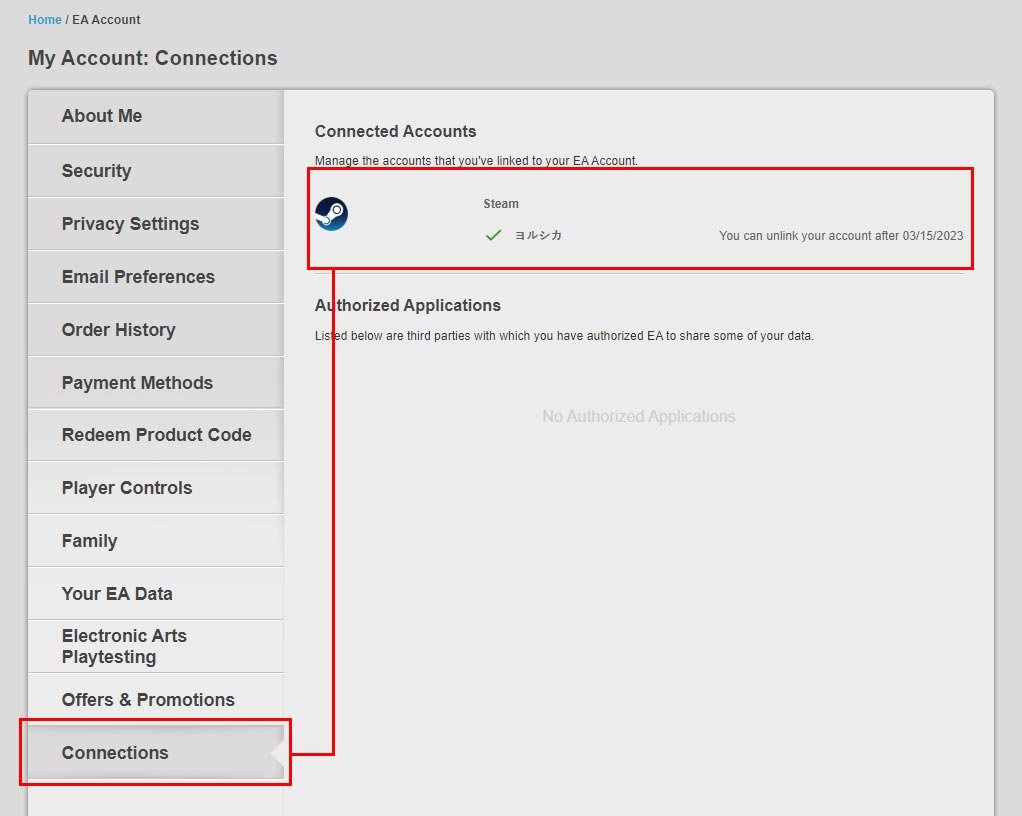
Task: Click the Home breadcrumb link
Action: (x=45, y=20)
